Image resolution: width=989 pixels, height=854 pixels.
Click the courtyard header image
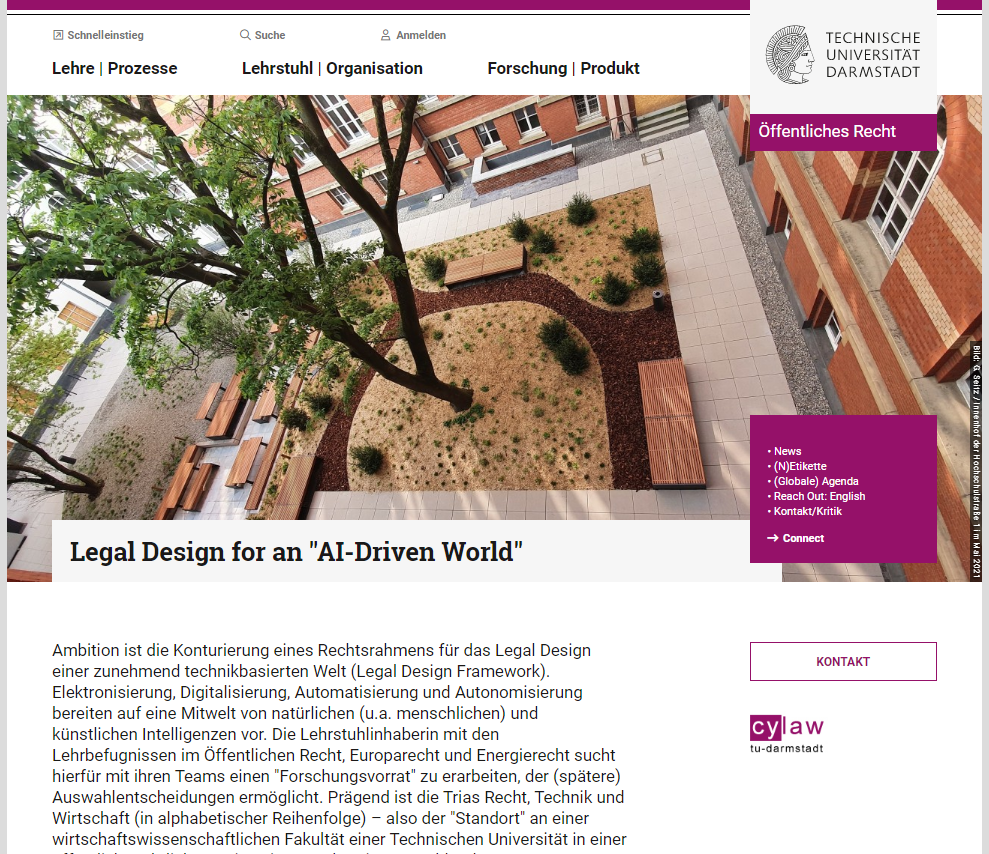coord(400,300)
